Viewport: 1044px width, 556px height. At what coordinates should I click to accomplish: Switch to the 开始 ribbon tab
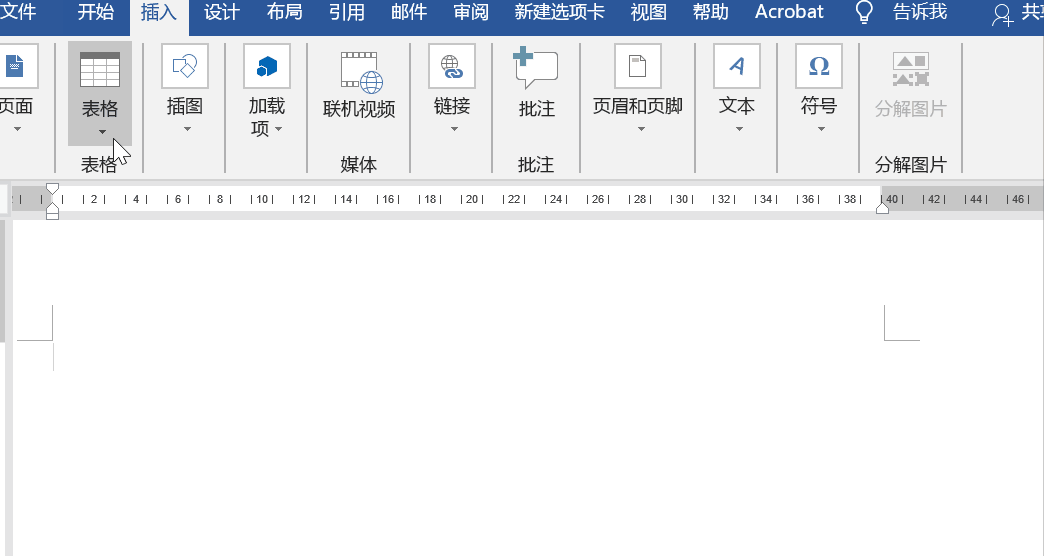coord(95,12)
